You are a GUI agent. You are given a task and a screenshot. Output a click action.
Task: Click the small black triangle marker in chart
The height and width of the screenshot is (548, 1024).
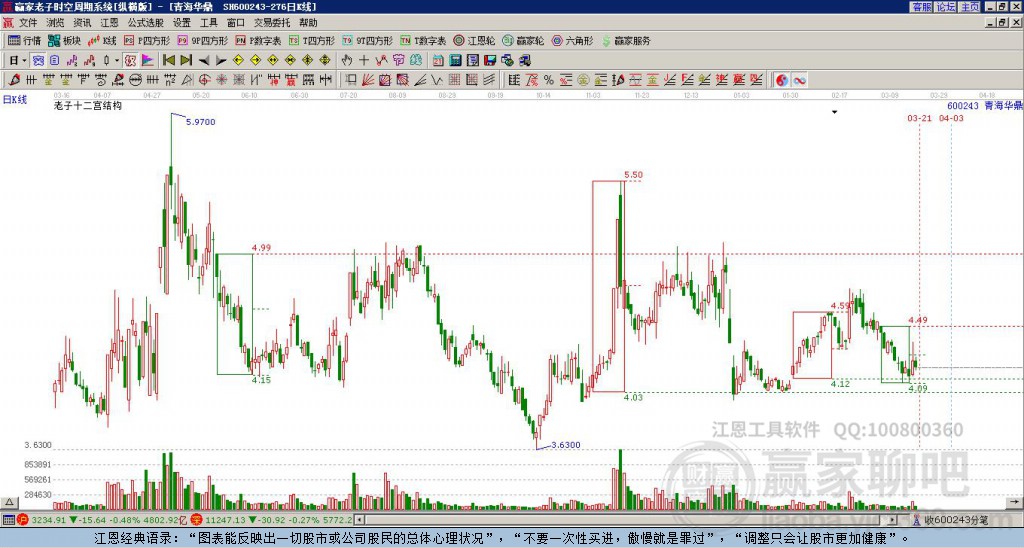pos(834,112)
